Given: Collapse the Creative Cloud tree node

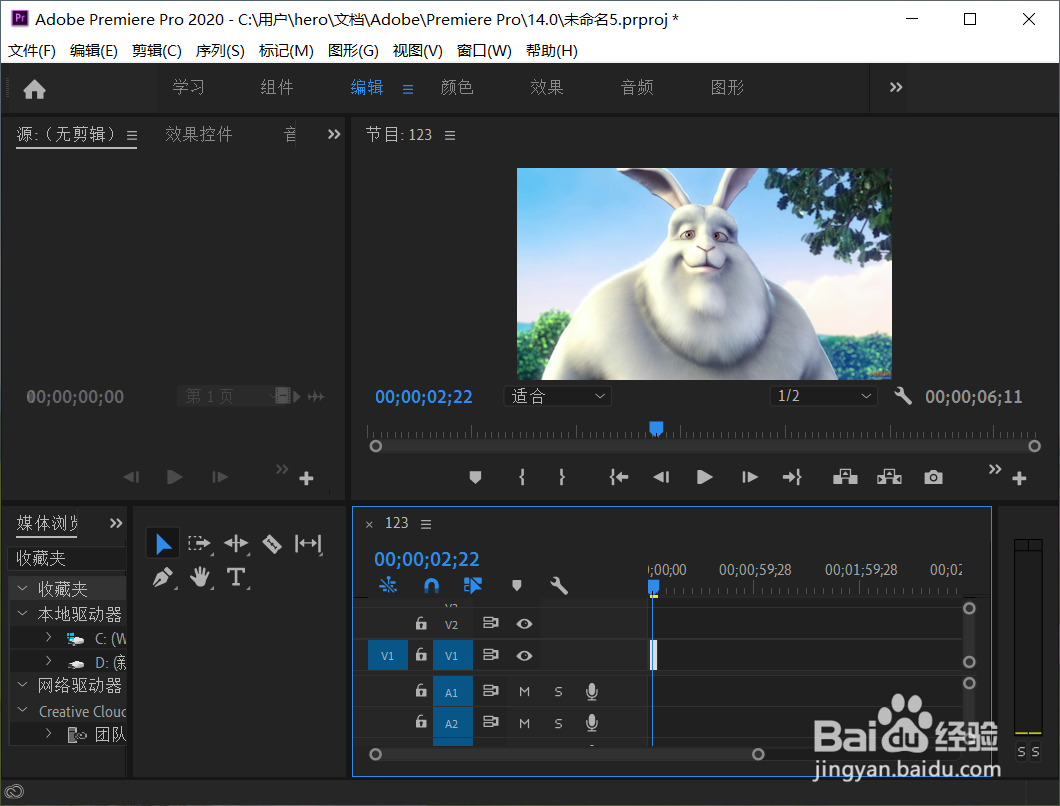Looking at the screenshot, I should click(x=23, y=710).
